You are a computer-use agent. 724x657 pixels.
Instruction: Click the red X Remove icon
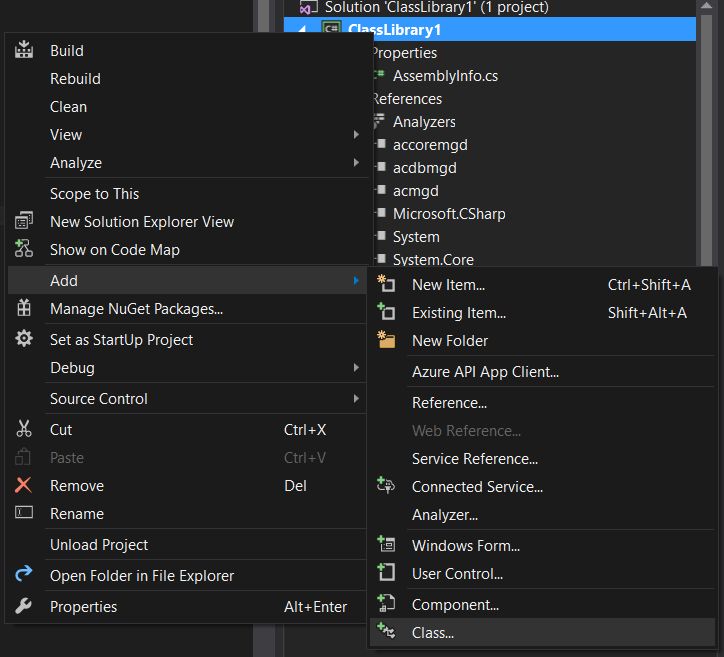[24, 485]
